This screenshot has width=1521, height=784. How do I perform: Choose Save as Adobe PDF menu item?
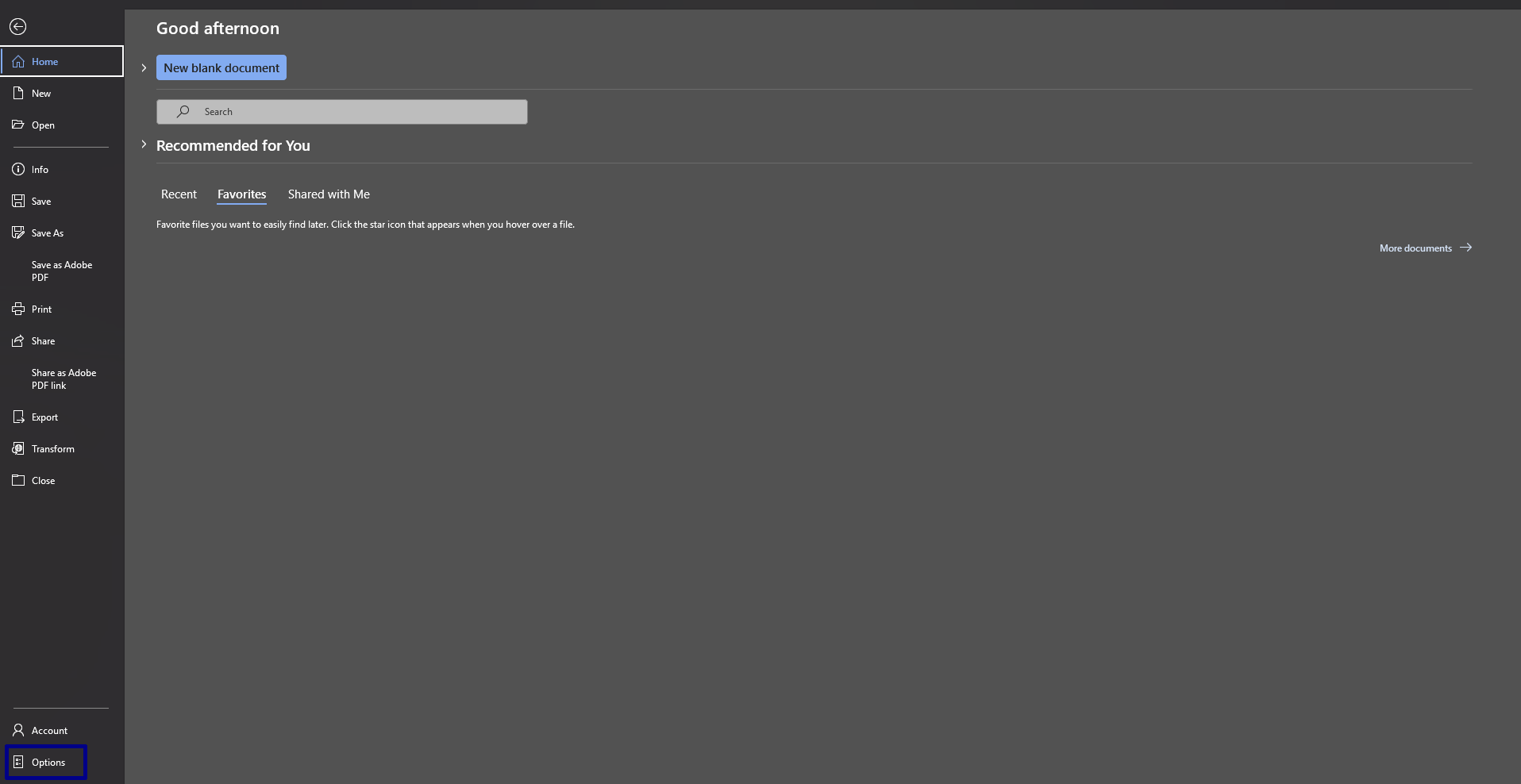(x=62, y=271)
